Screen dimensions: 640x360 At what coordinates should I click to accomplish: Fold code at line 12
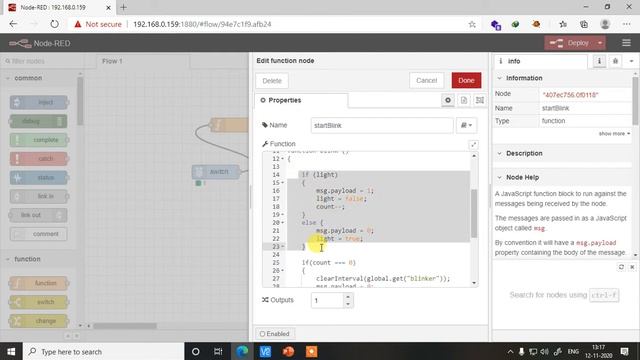click(282, 159)
